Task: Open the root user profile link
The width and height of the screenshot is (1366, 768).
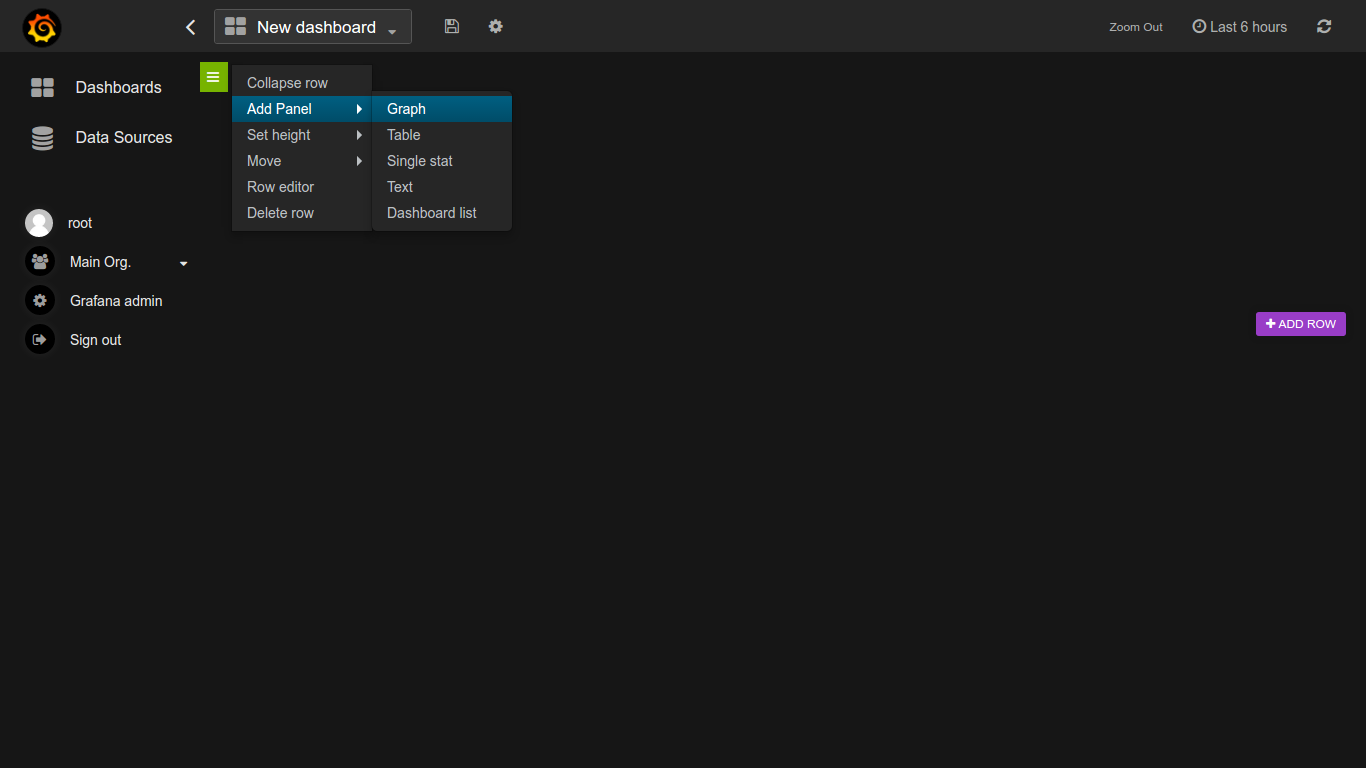Action: [x=80, y=223]
